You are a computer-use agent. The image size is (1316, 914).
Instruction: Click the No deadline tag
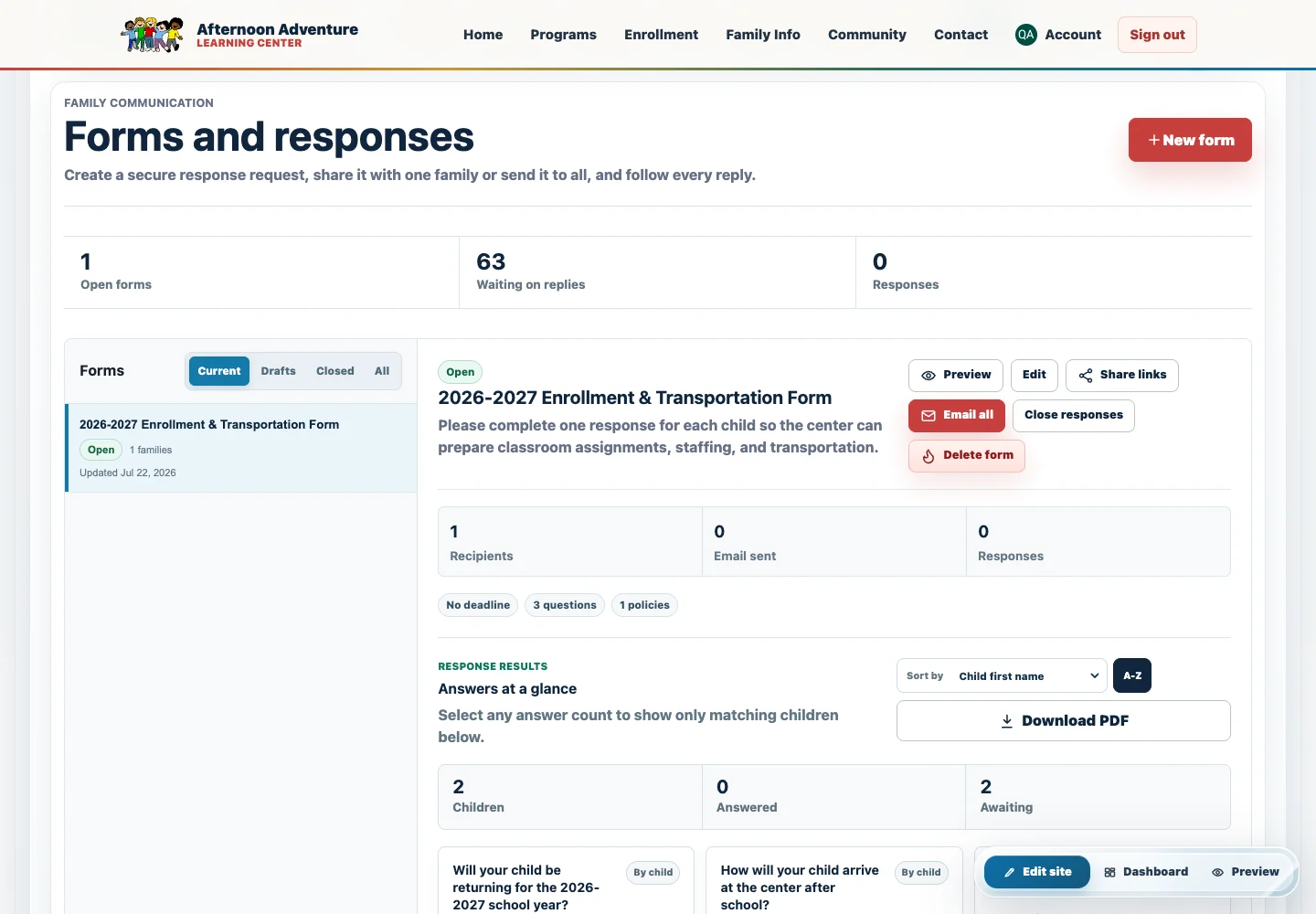[478, 605]
